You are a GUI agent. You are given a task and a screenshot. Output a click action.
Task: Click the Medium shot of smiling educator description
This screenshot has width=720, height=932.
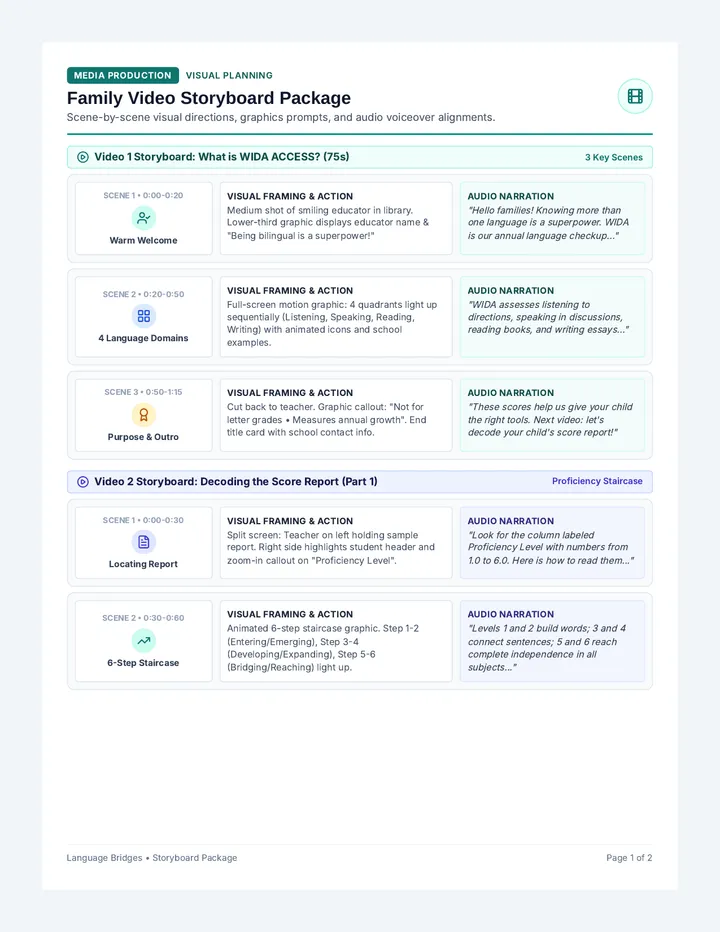click(328, 223)
